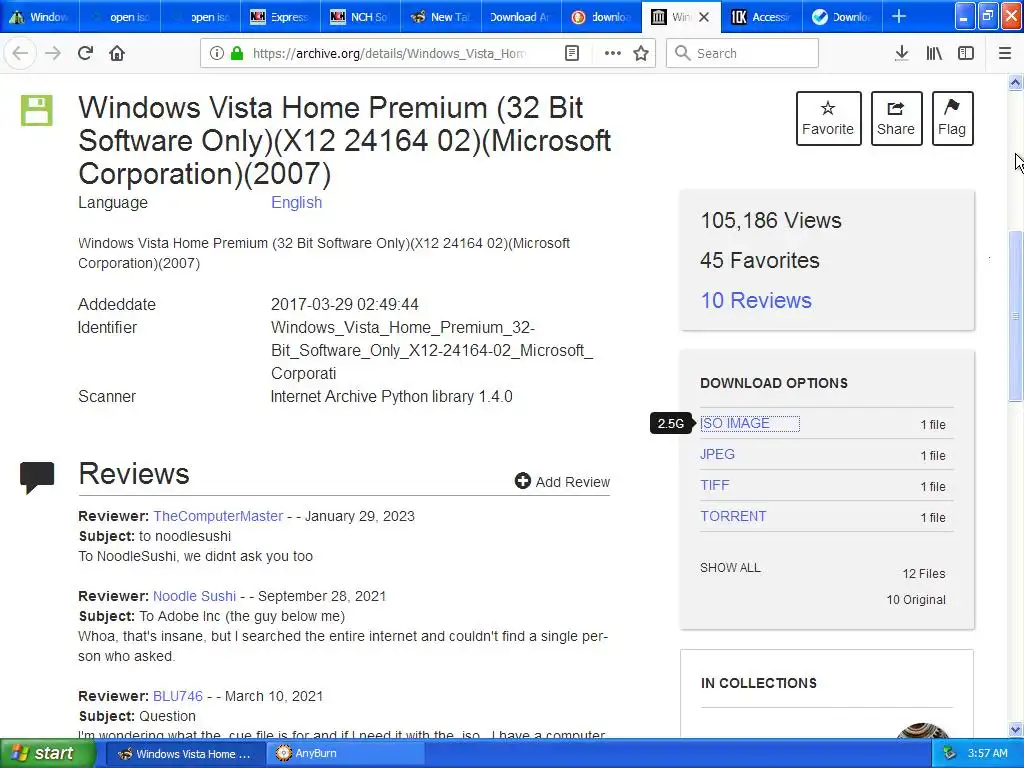Download the ISO IMAGE file
The width and height of the screenshot is (1024, 768).
(x=735, y=423)
